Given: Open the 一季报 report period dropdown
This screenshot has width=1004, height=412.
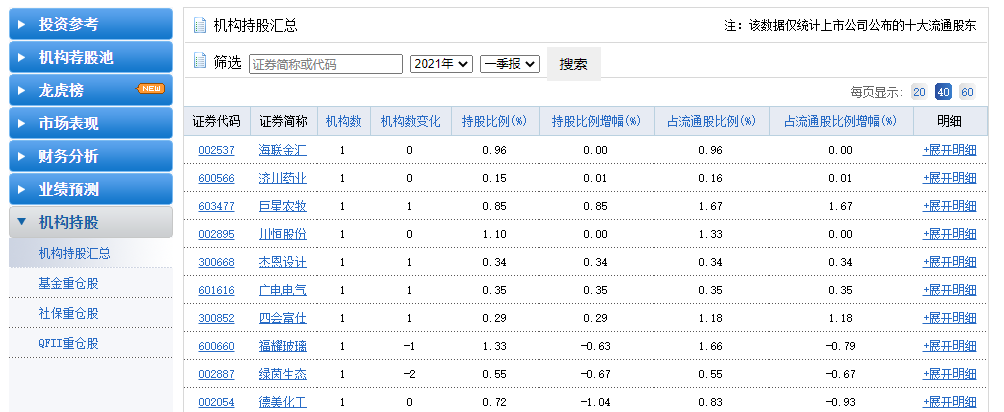Looking at the screenshot, I should 510,64.
